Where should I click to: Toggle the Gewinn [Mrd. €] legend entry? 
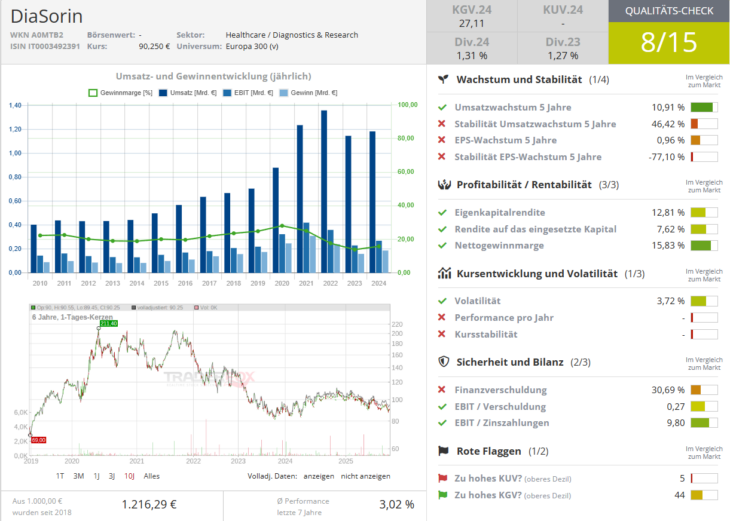click(x=308, y=93)
